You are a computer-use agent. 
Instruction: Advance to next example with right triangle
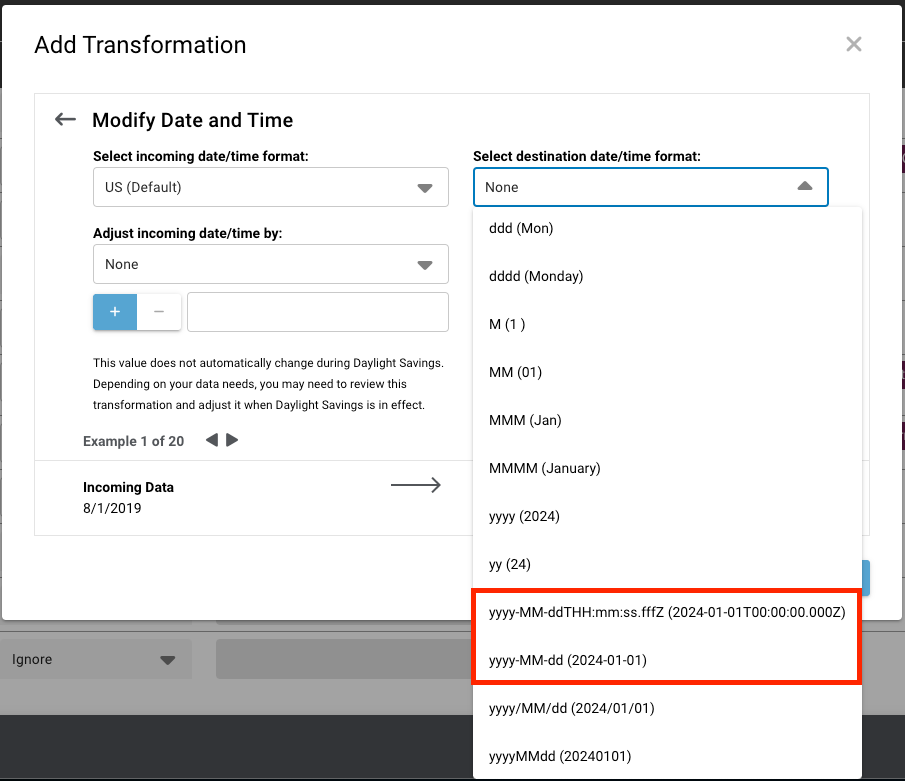tap(232, 440)
